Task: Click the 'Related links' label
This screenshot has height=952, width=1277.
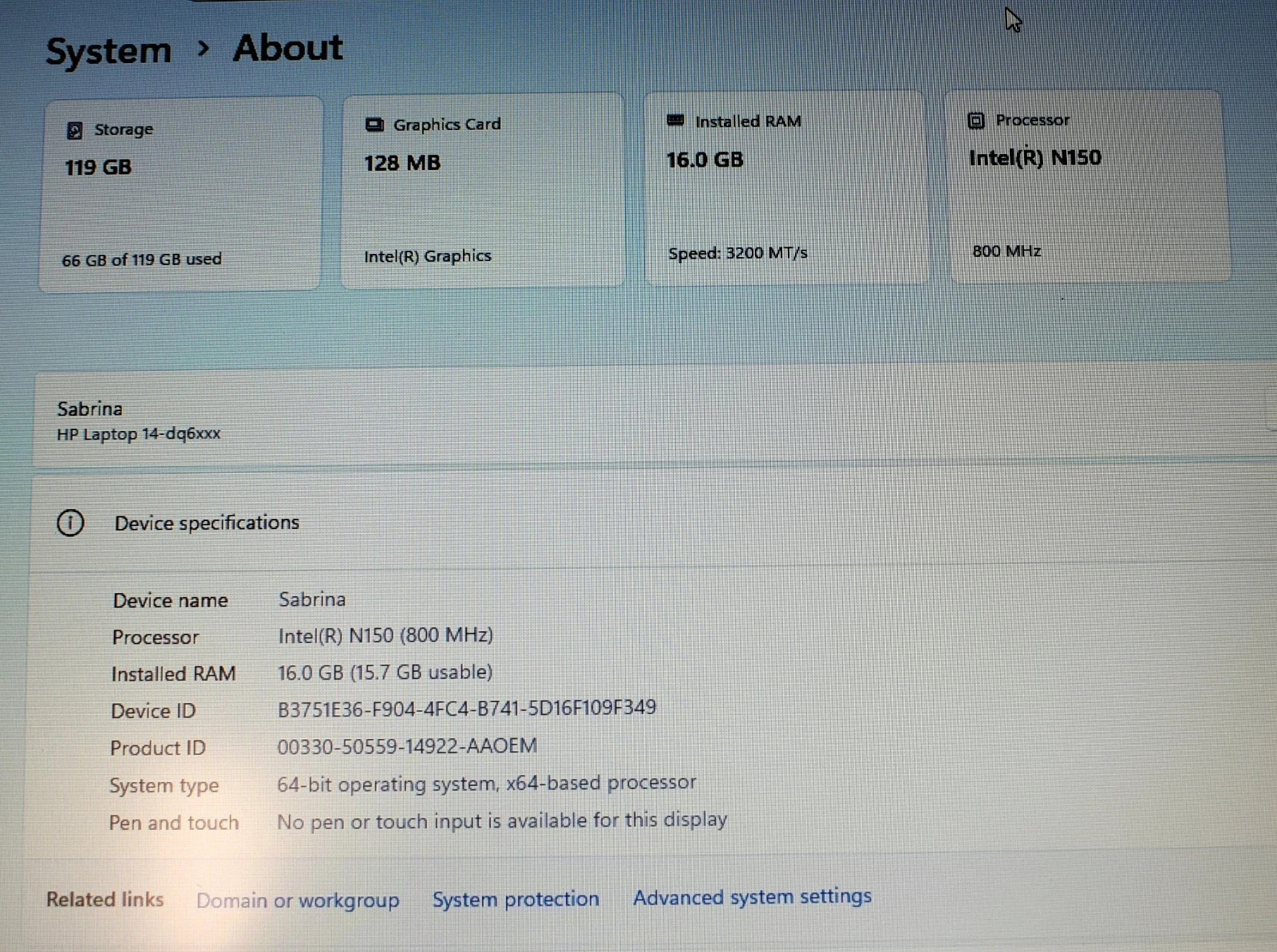Action: (x=105, y=899)
